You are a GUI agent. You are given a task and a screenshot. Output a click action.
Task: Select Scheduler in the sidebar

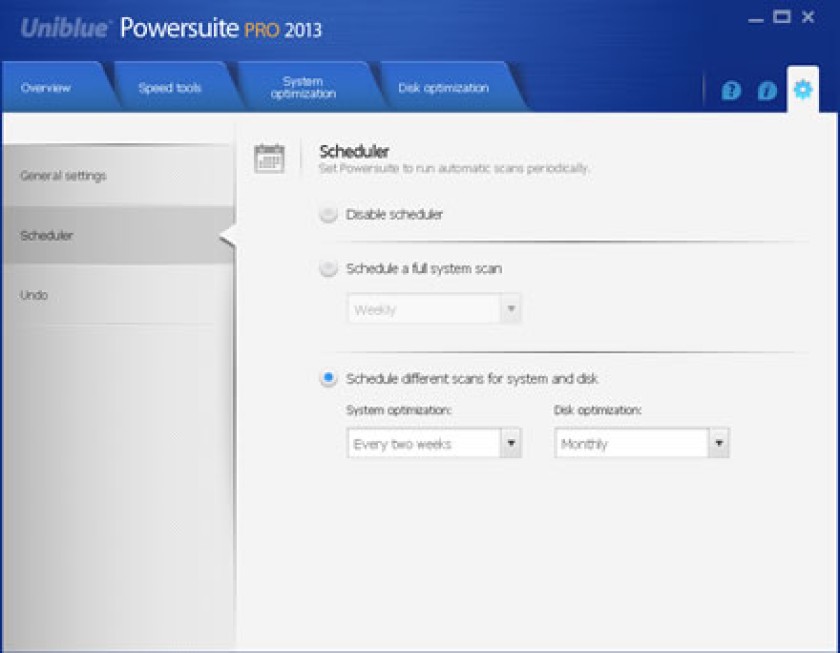pos(118,235)
